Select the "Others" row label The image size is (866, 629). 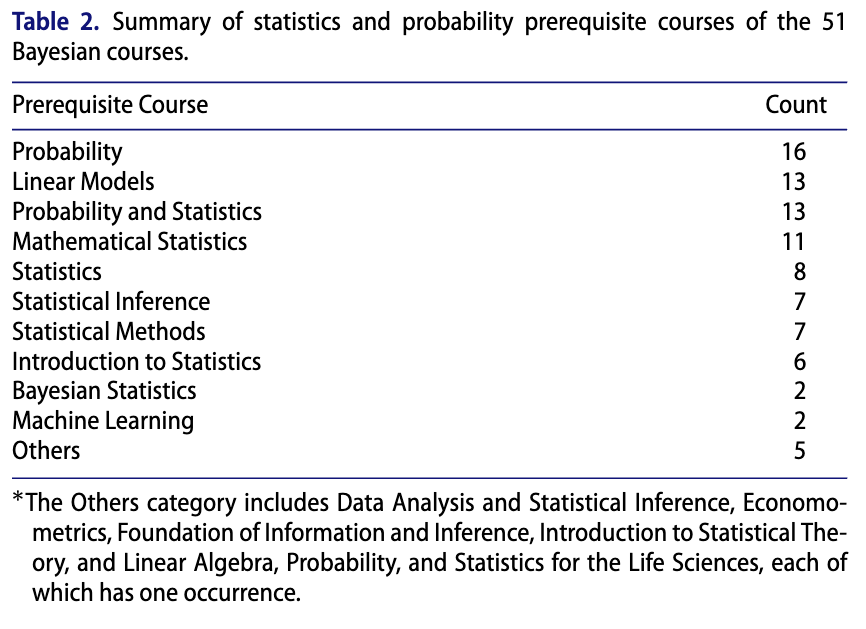click(46, 451)
